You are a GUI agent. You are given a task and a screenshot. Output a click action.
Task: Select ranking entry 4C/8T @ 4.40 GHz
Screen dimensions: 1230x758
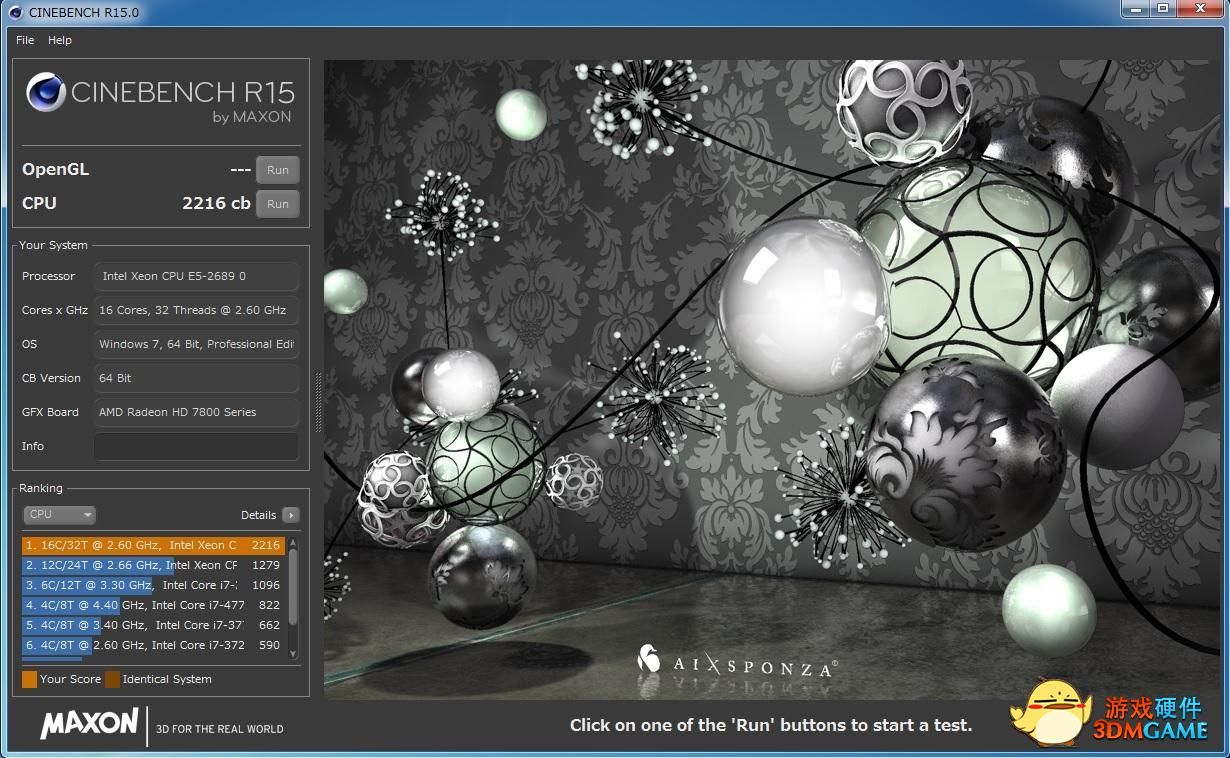[x=154, y=605]
